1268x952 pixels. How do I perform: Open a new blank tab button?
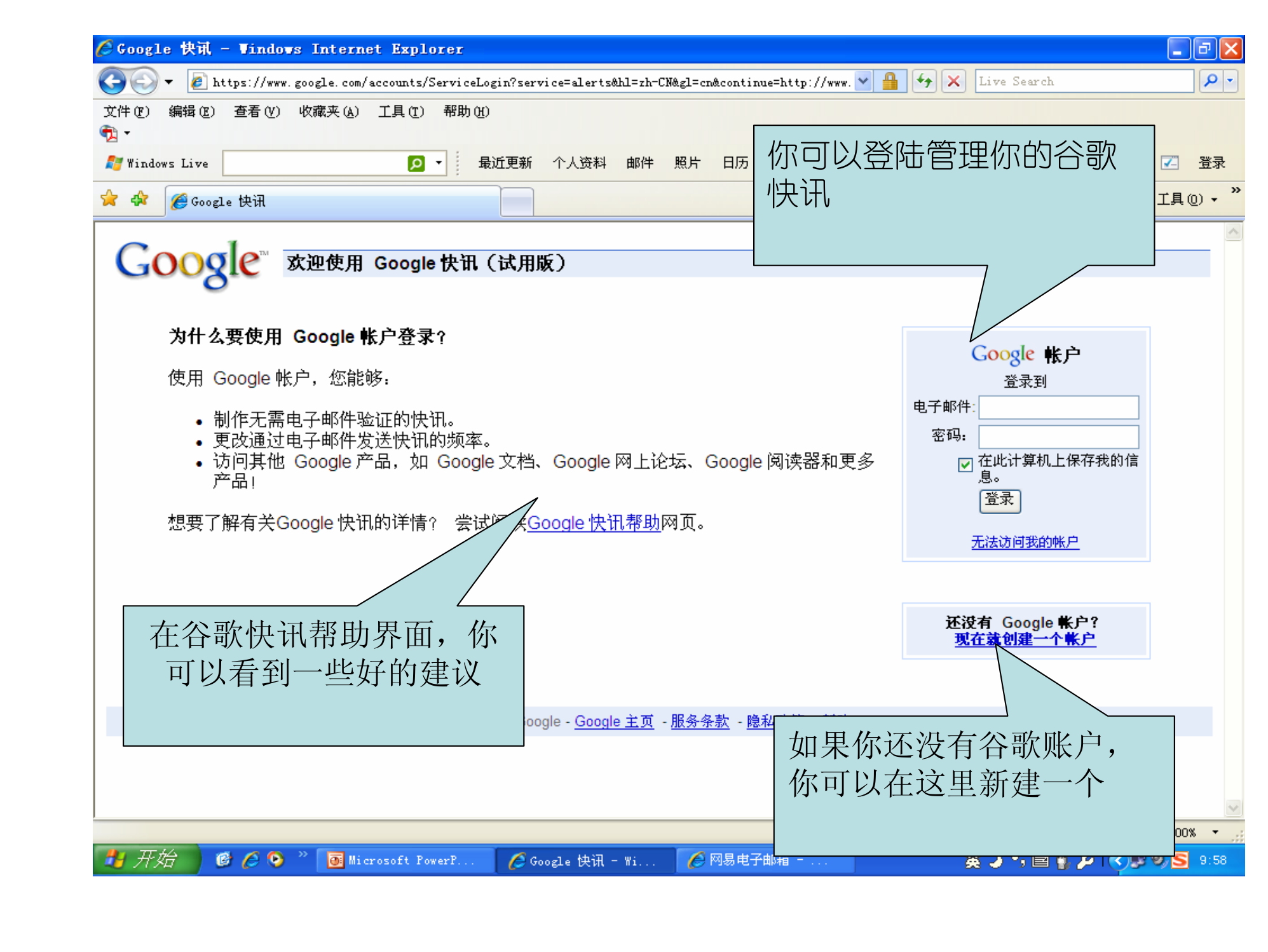click(517, 202)
